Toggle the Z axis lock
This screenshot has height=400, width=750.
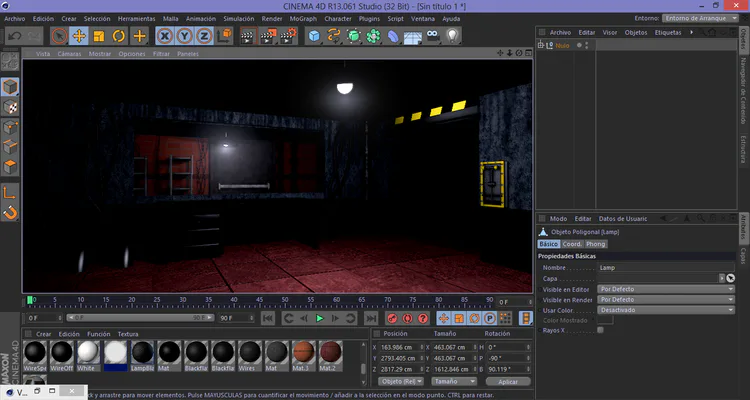pyautogui.click(x=204, y=36)
